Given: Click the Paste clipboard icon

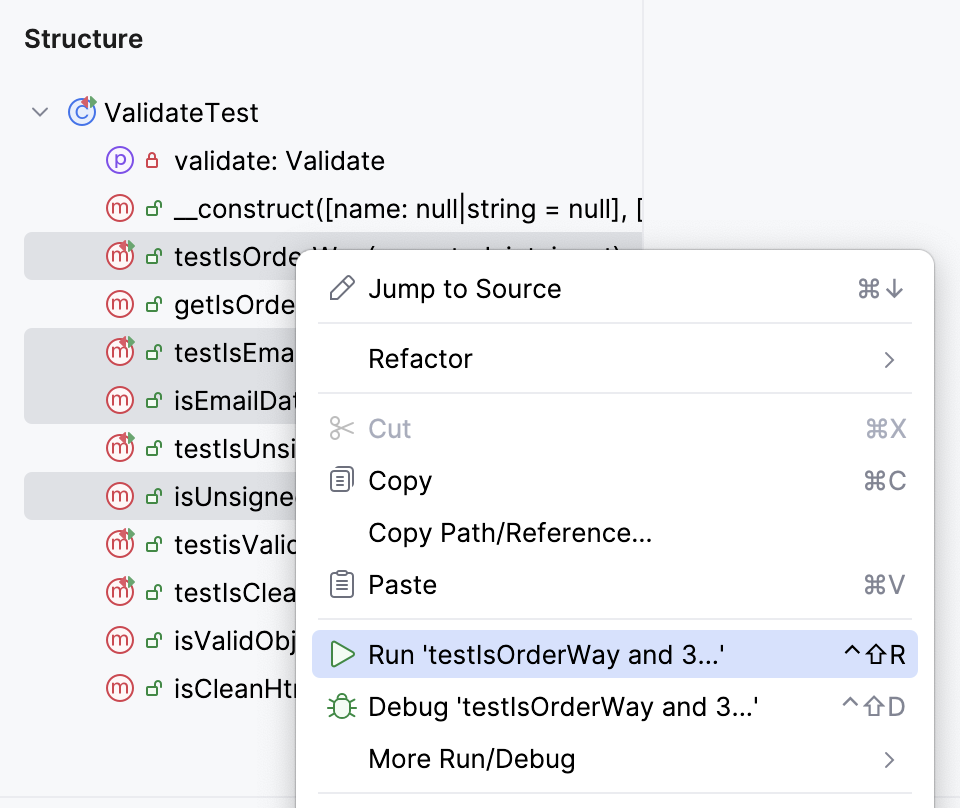Looking at the screenshot, I should (x=341, y=584).
